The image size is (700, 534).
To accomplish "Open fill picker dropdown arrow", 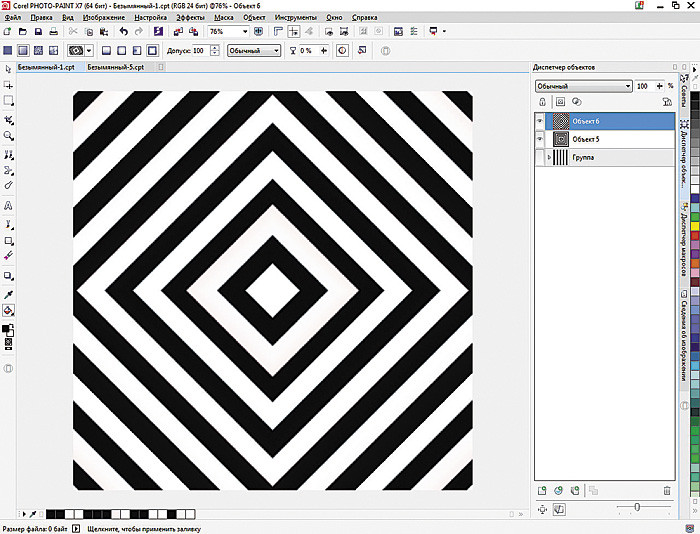I will [89, 50].
